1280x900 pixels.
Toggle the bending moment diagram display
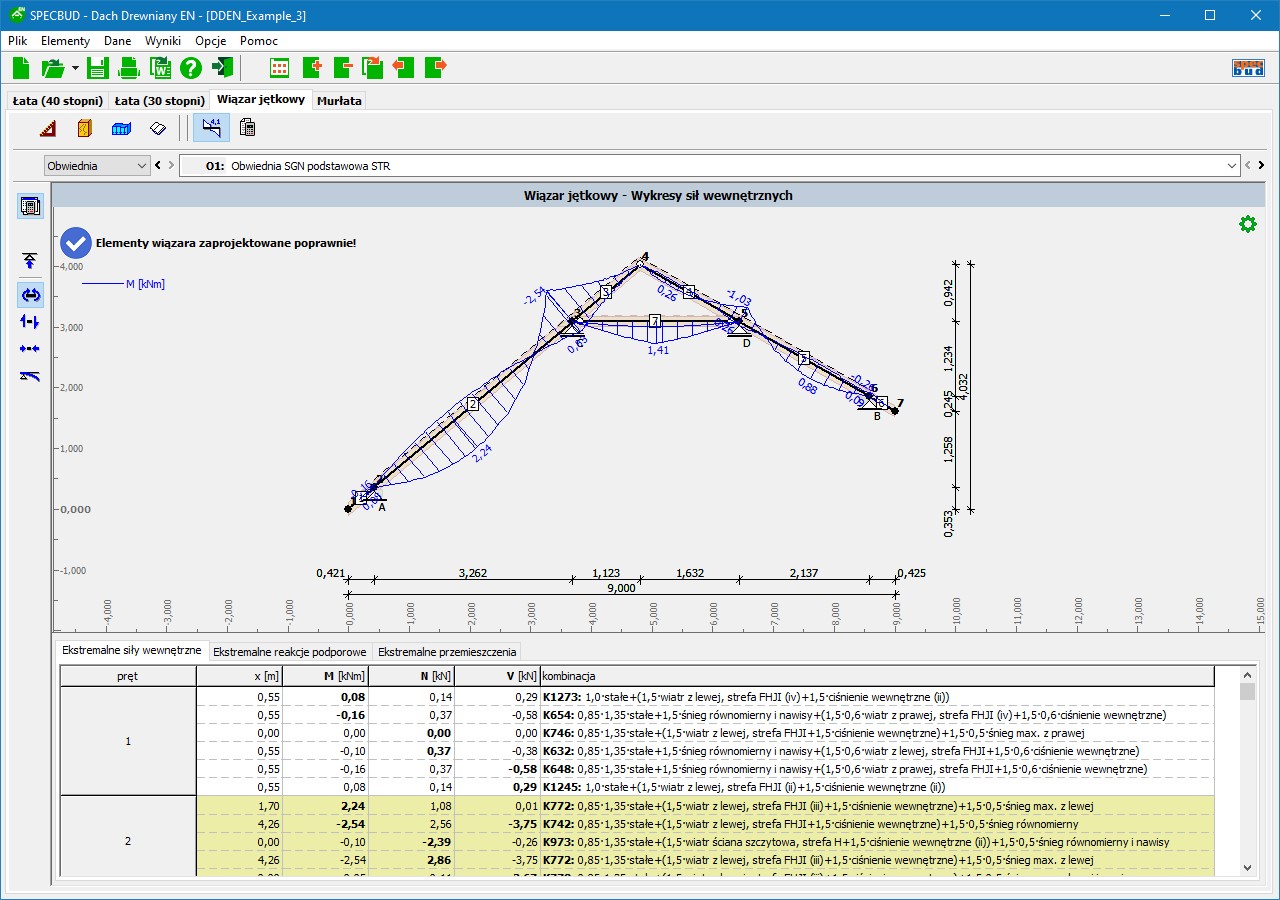[30, 295]
